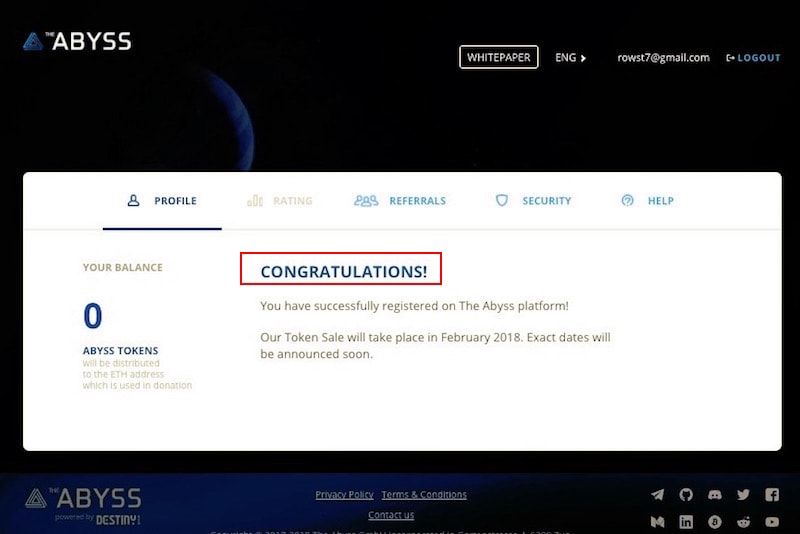Screen dimensions: 800x534
Task: Open the Discord icon in footer
Action: pos(715,495)
